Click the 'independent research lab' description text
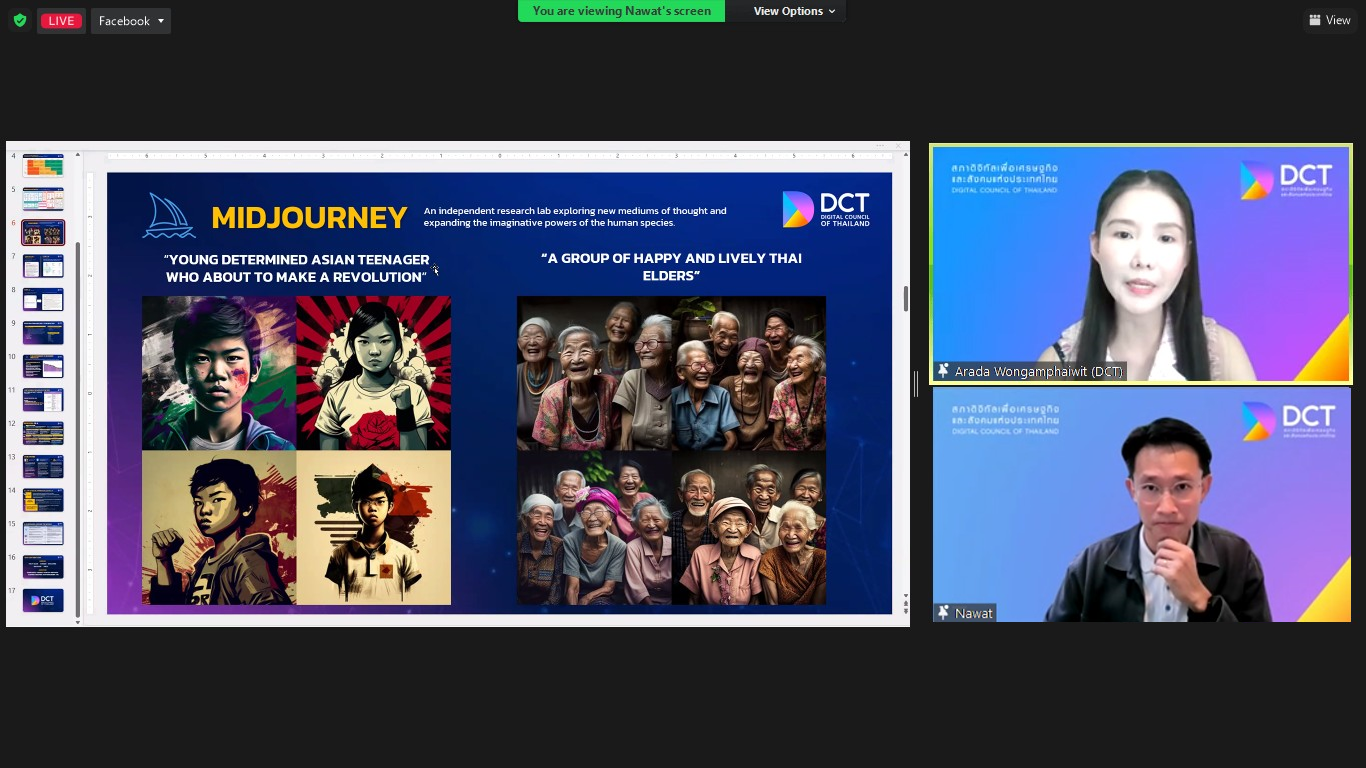 (575, 217)
